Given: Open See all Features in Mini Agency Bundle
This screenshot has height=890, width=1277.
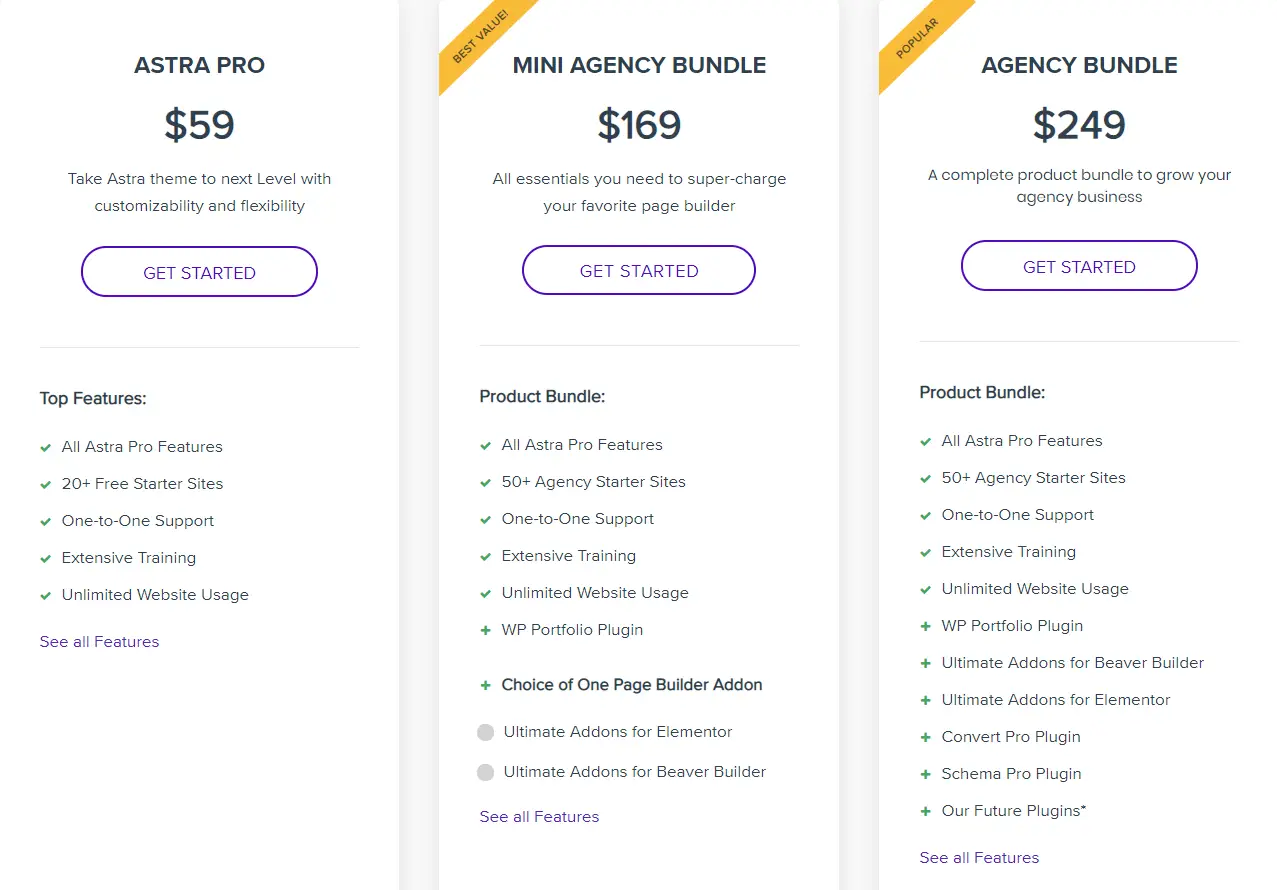Looking at the screenshot, I should pos(539,817).
